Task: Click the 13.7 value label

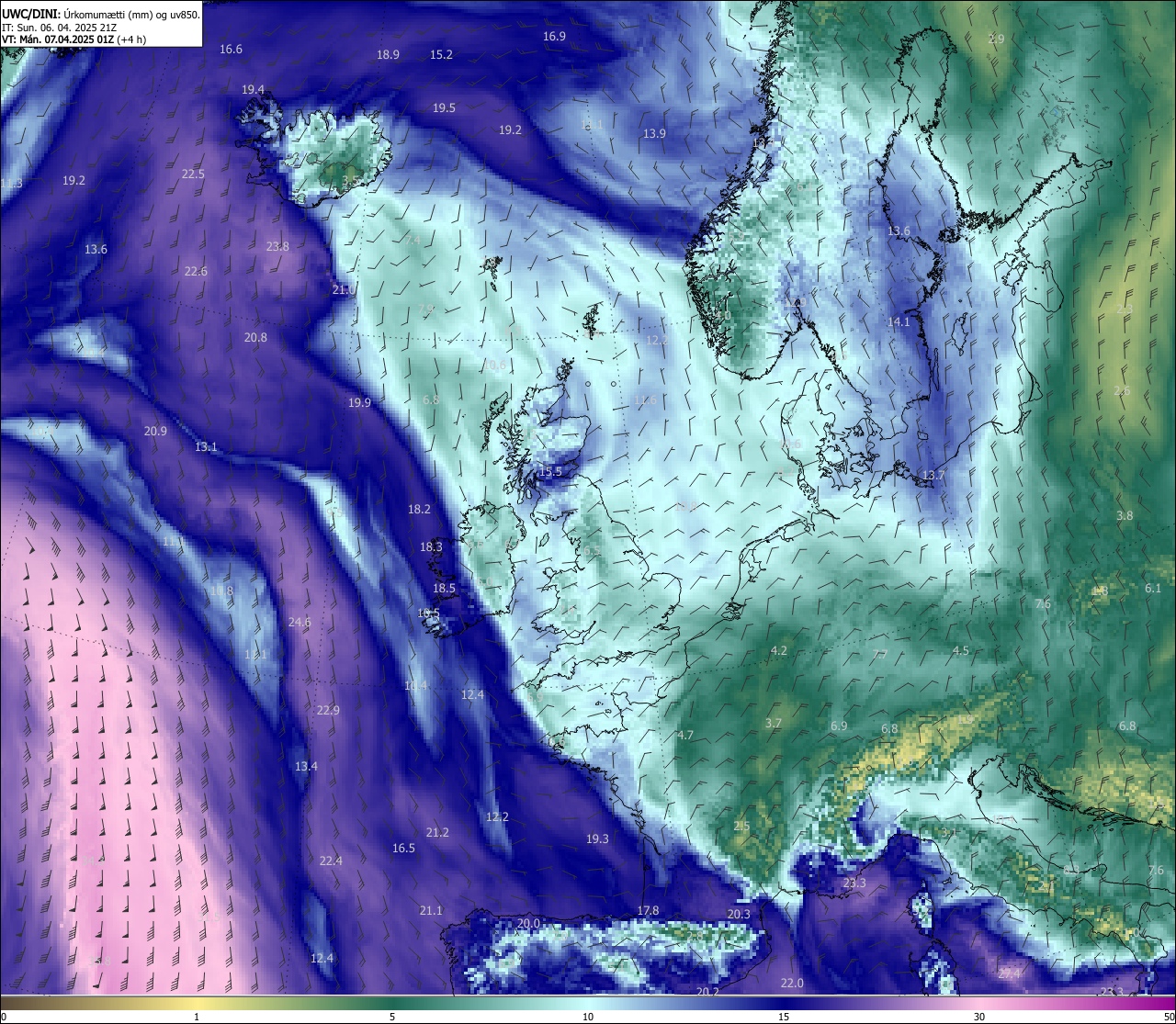Action: [x=933, y=476]
